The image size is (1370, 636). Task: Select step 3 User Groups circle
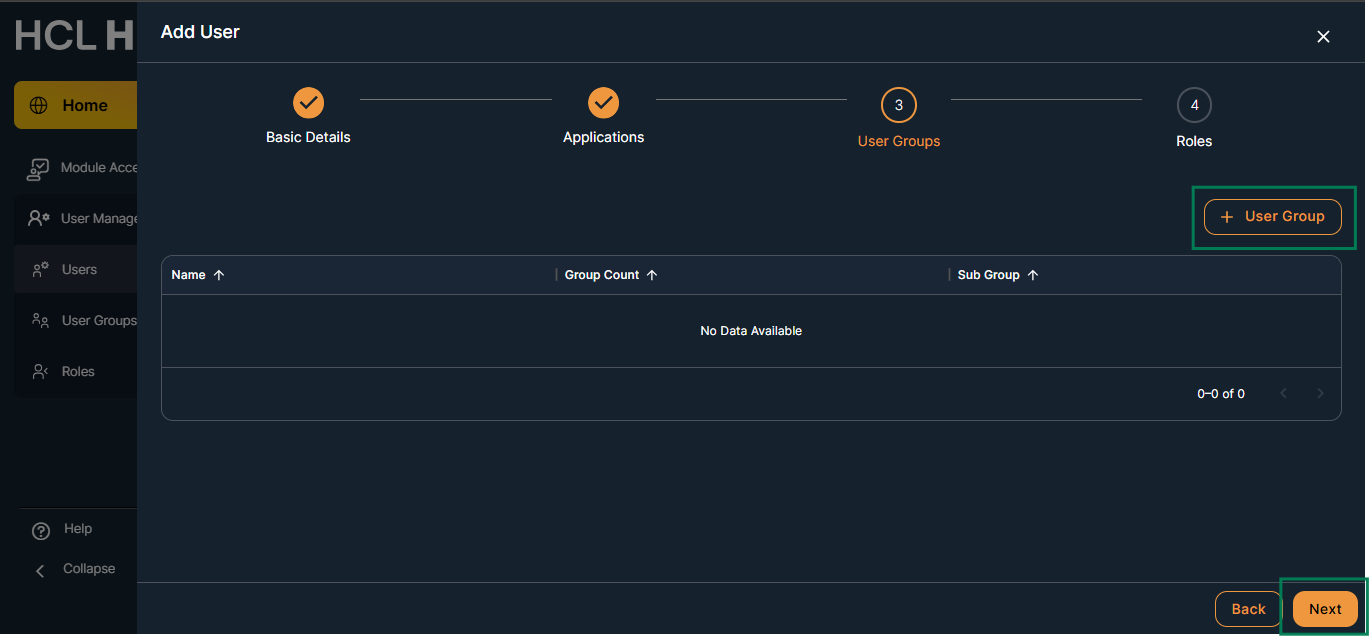point(898,105)
